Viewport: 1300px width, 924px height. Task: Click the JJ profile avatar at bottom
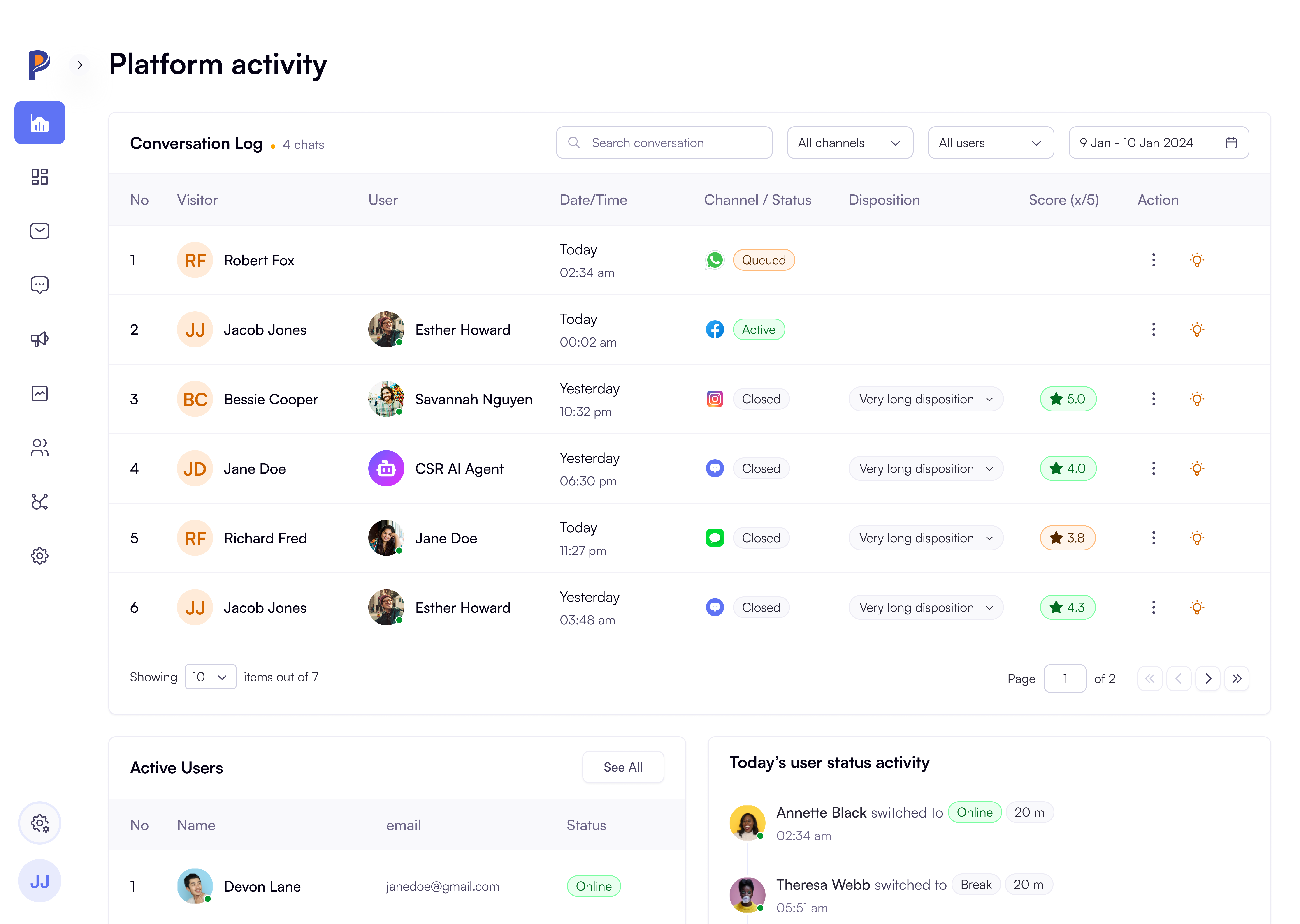pyautogui.click(x=39, y=881)
